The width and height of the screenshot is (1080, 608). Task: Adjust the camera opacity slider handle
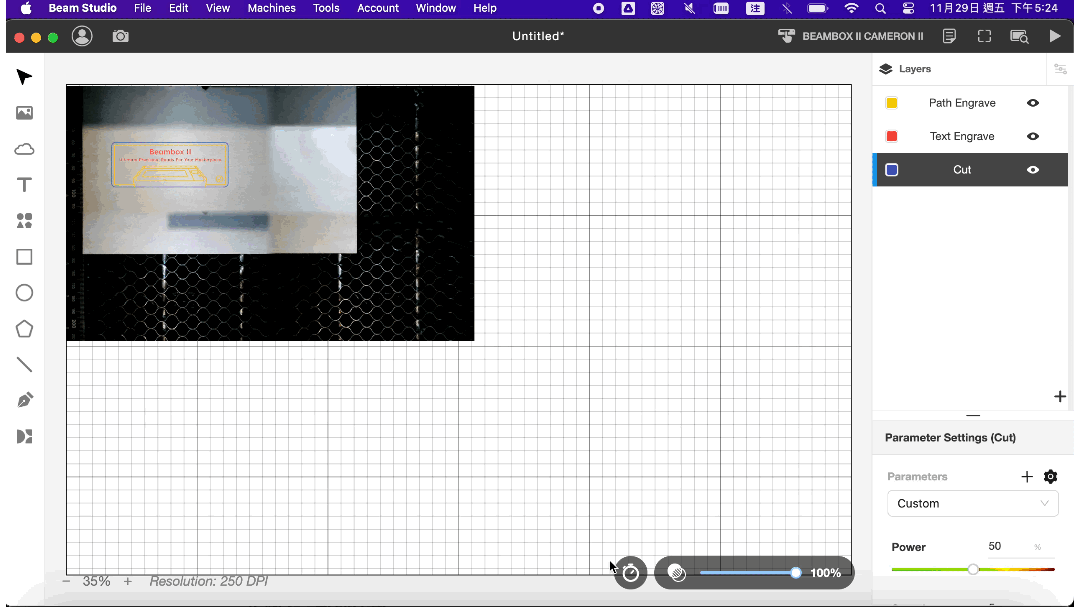(x=796, y=573)
